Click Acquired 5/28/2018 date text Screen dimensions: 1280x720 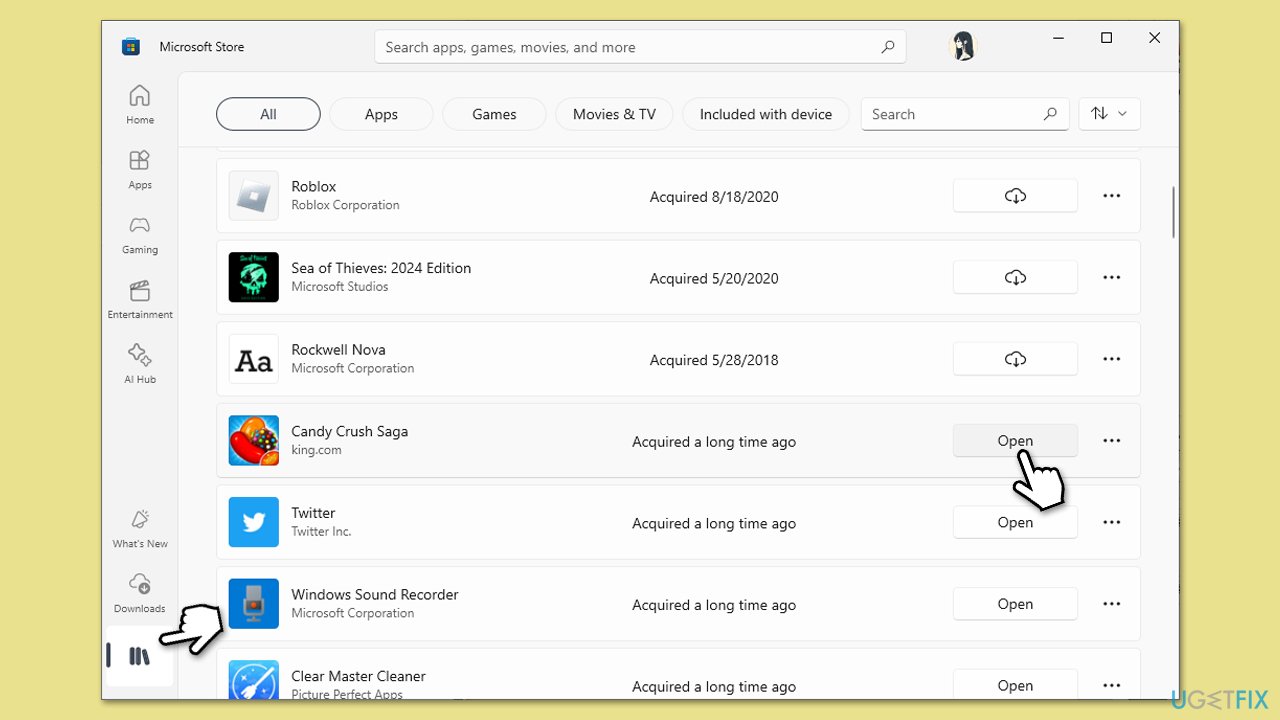tap(714, 360)
